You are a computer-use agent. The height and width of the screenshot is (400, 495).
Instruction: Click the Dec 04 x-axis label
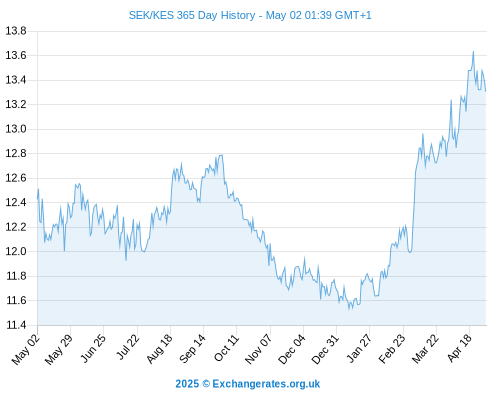[292, 349]
